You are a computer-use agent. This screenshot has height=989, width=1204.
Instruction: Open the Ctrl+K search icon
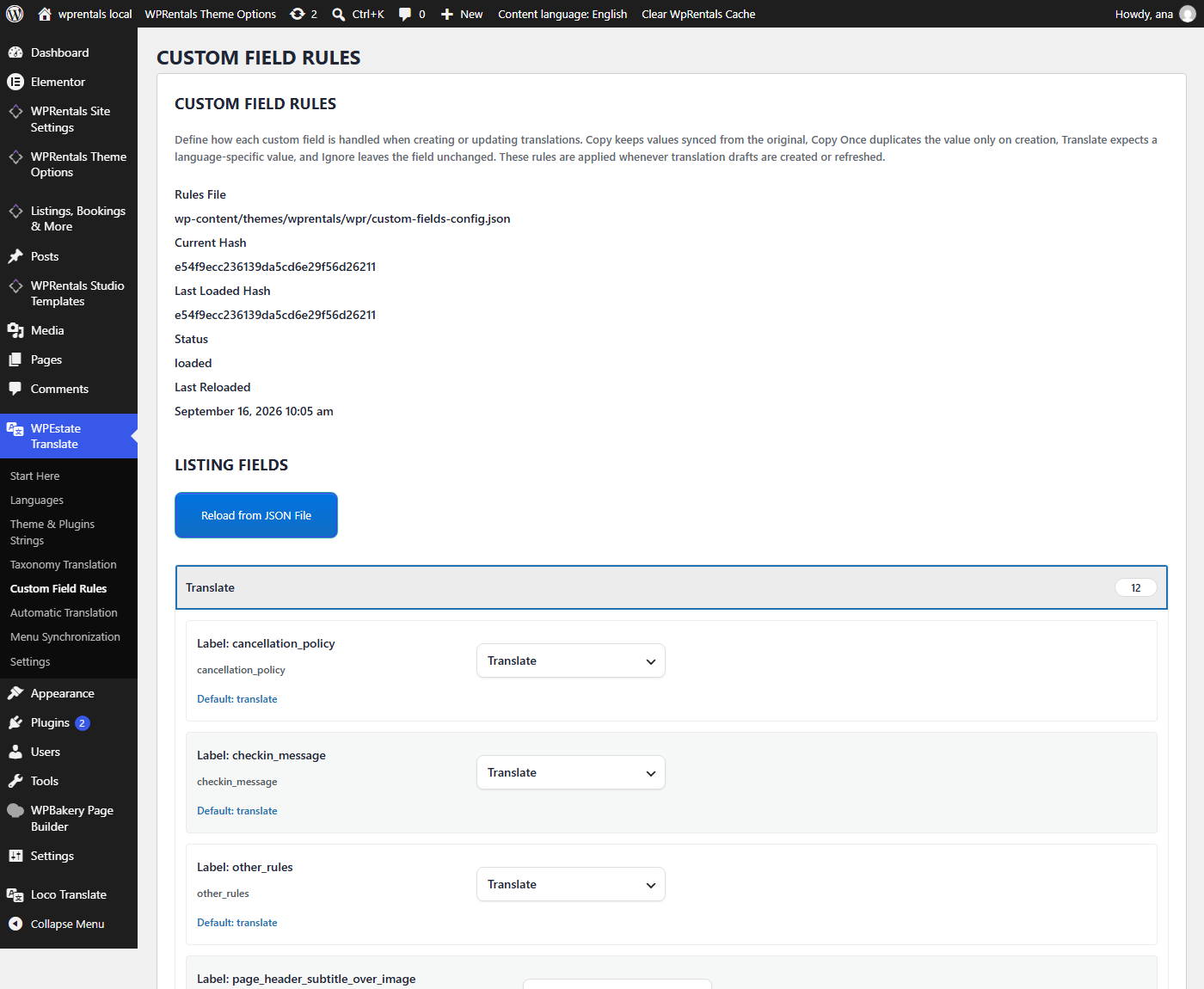339,14
